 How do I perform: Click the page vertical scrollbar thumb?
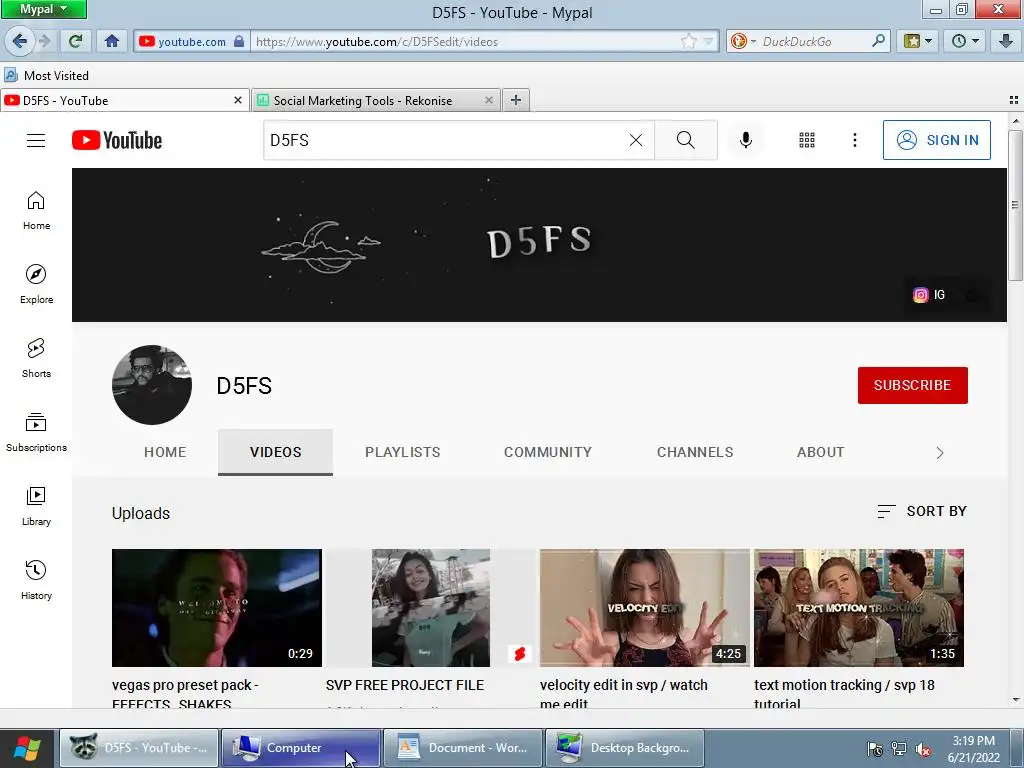click(x=1016, y=205)
